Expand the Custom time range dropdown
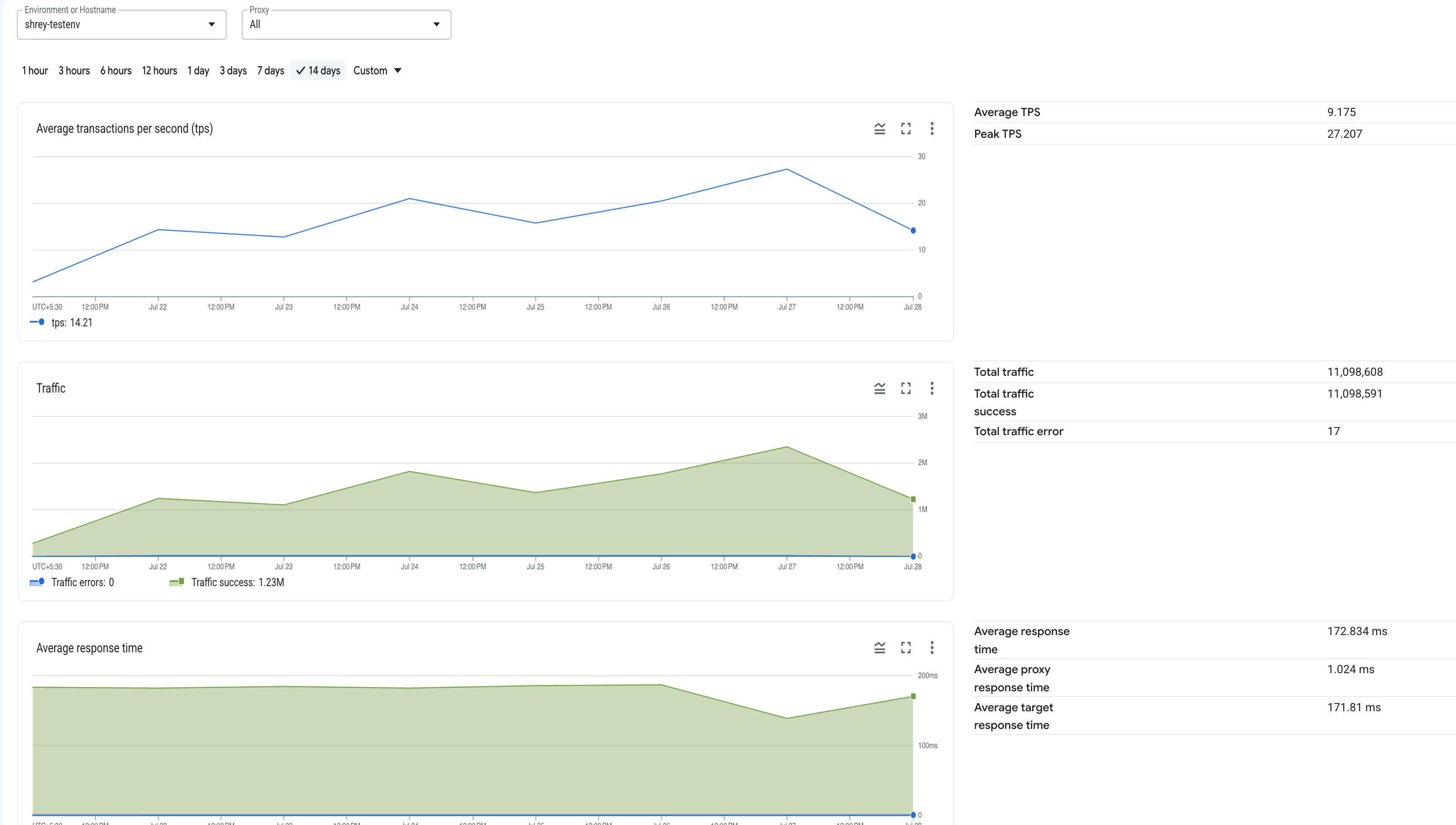 [377, 71]
